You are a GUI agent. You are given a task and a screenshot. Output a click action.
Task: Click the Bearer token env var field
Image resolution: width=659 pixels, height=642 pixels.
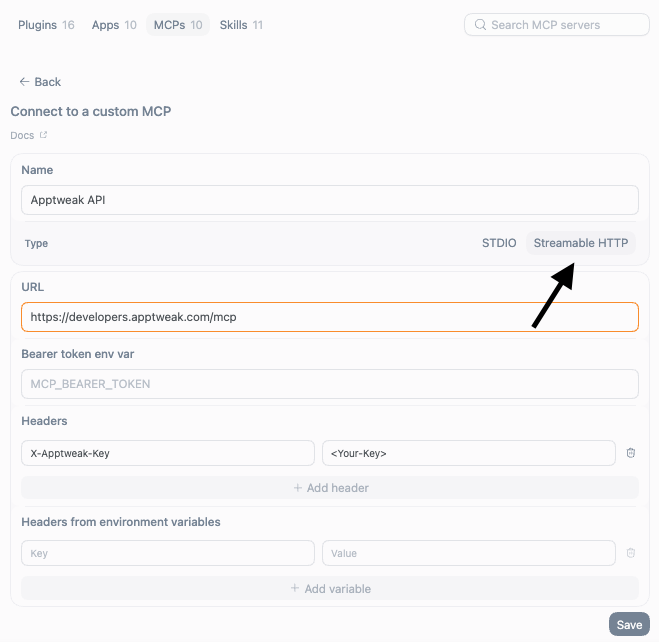tap(330, 384)
